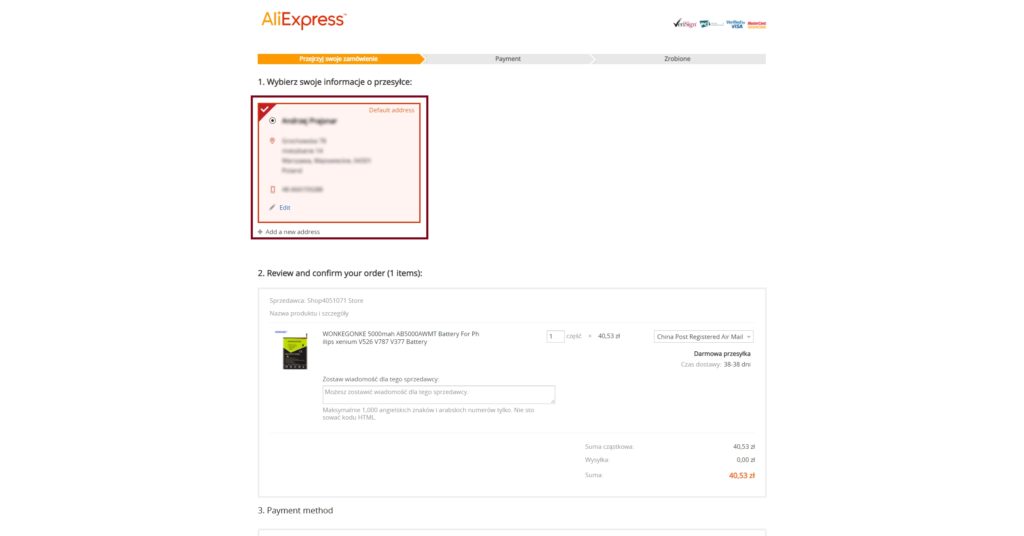Image resolution: width=1024 pixels, height=536 pixels.
Task: Click the red checkmark corner of address card
Action: pos(265,110)
